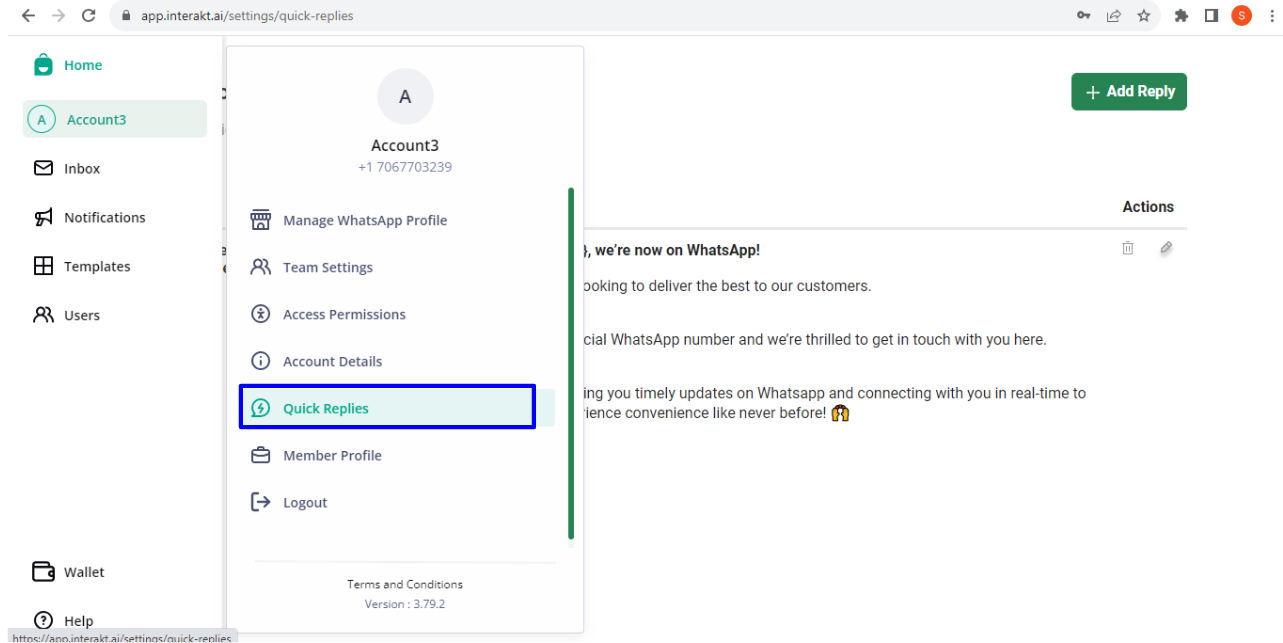The height and width of the screenshot is (643, 1283).
Task: Select Quick Replies from the menu
Action: point(325,408)
